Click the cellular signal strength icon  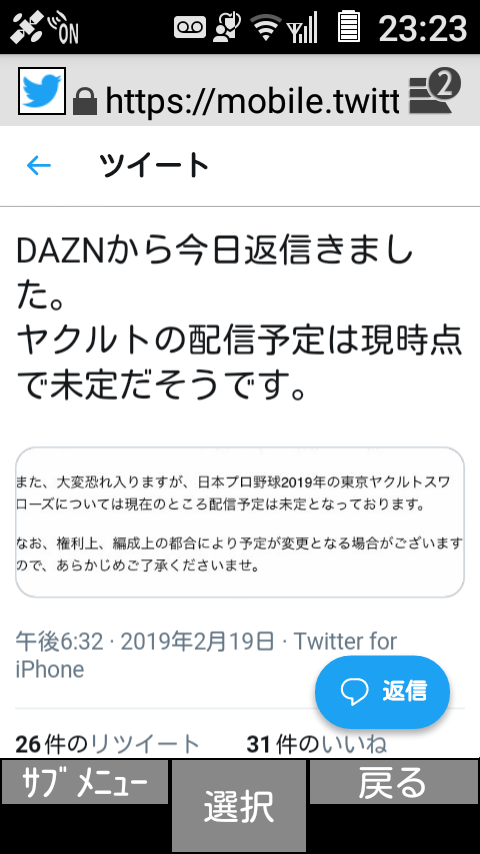302,28
